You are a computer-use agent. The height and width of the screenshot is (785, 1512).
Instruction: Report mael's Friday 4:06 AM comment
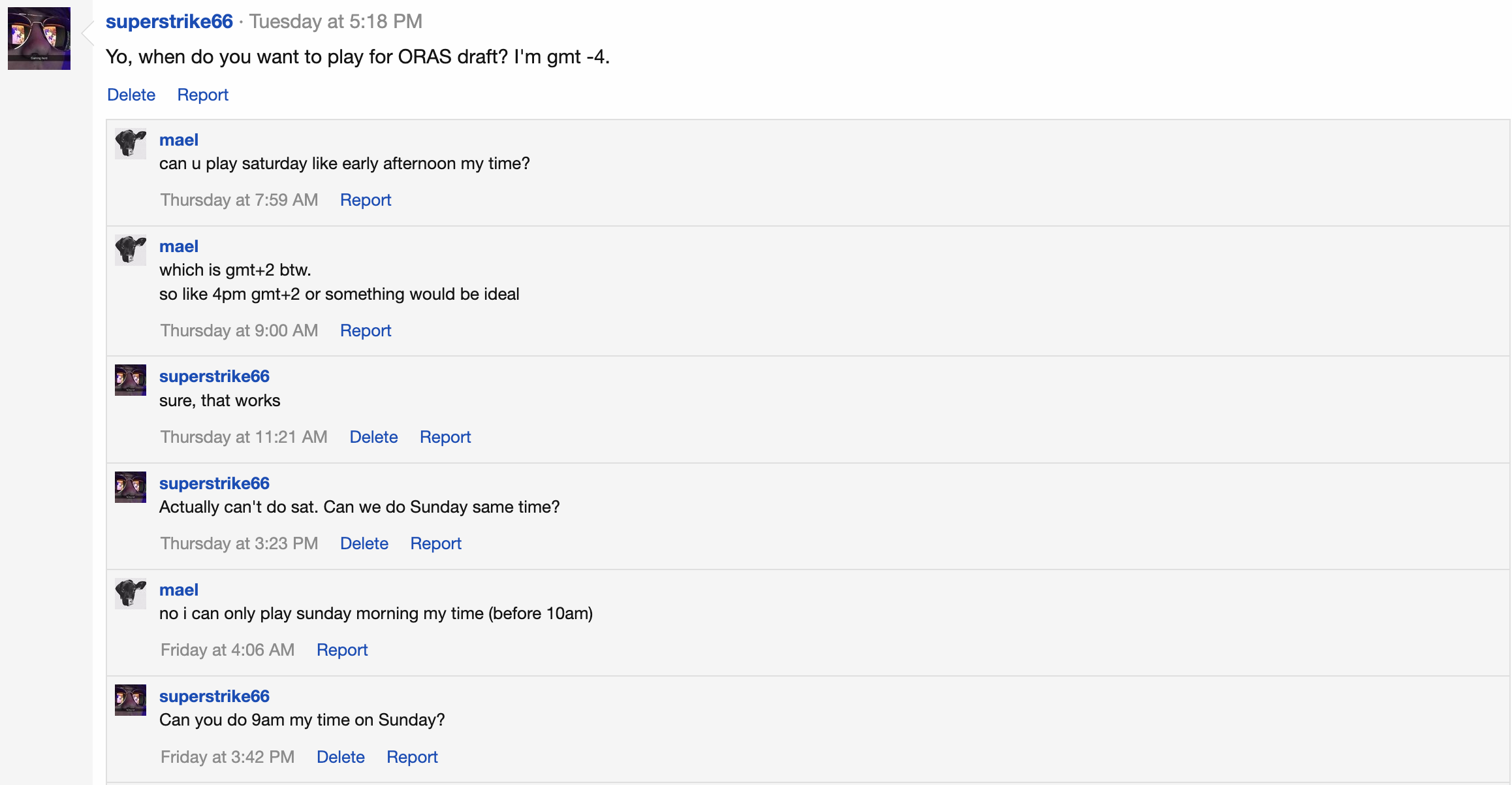click(342, 650)
